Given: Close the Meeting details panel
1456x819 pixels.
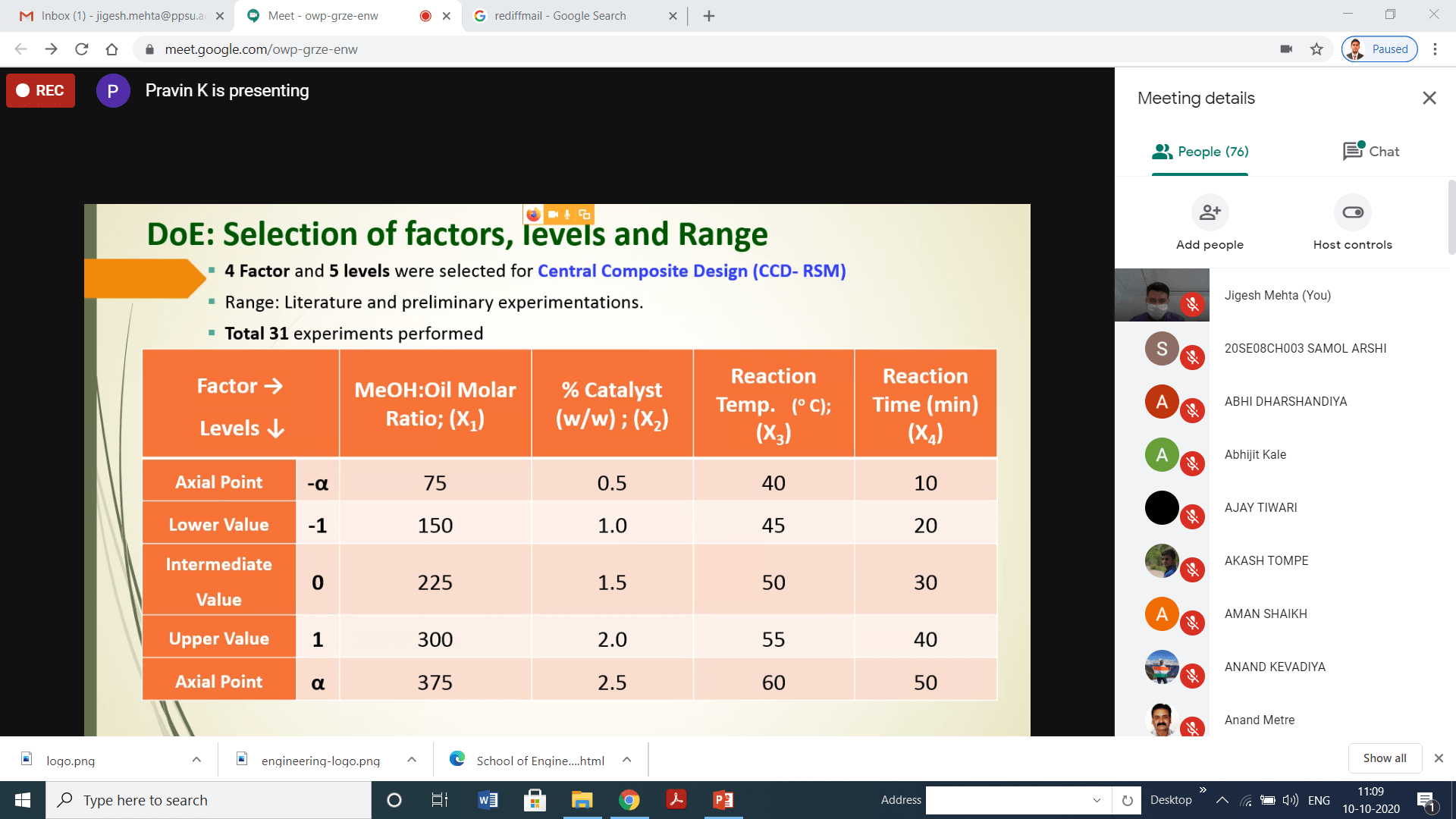Looking at the screenshot, I should (x=1429, y=98).
